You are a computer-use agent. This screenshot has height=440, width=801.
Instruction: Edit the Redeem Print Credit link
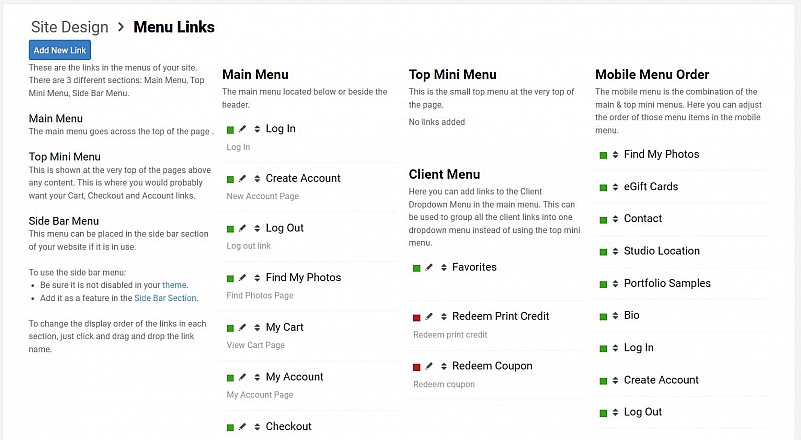[429, 316]
